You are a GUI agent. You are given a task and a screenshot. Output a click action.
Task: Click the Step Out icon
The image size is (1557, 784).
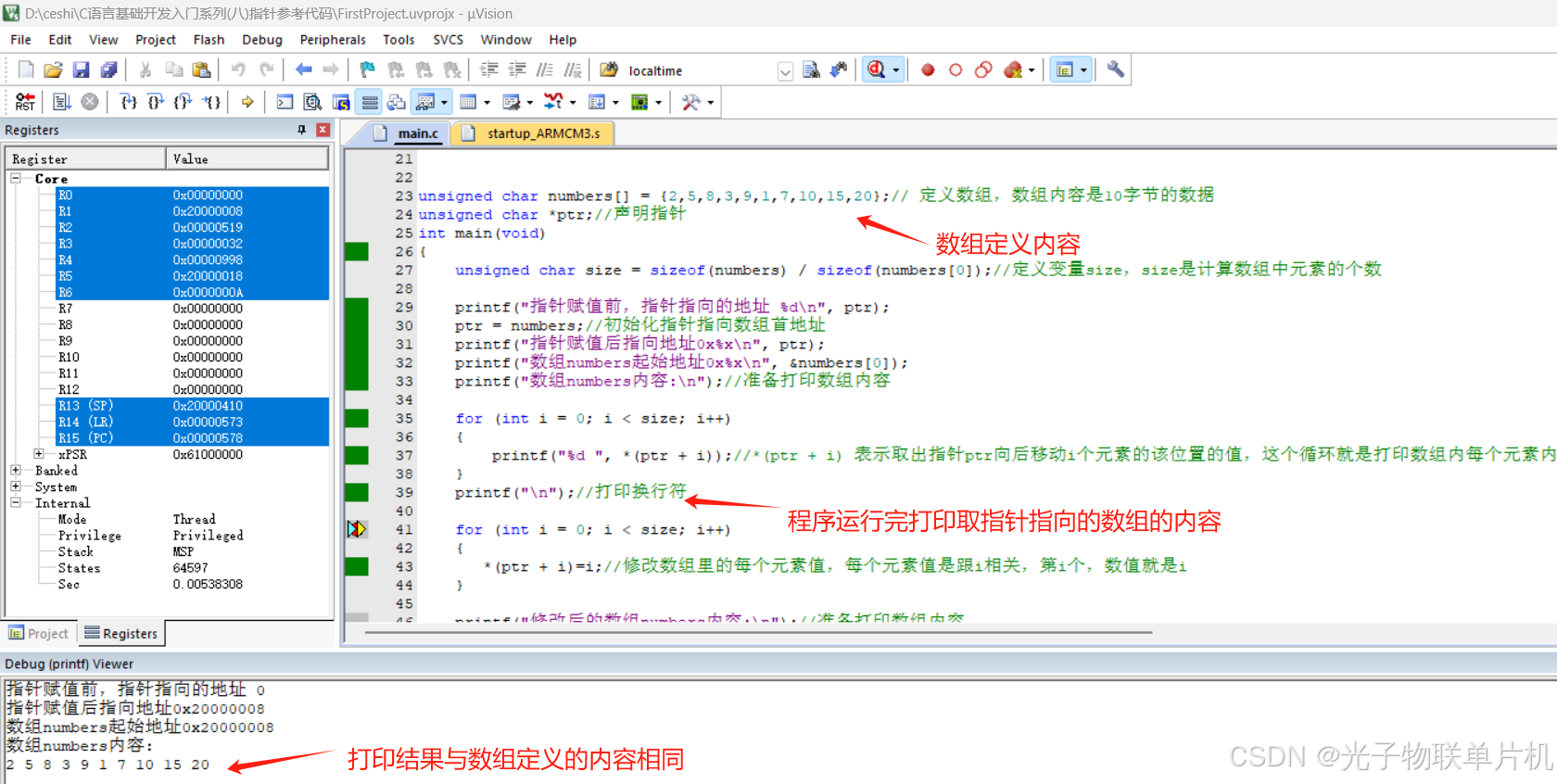(x=184, y=102)
